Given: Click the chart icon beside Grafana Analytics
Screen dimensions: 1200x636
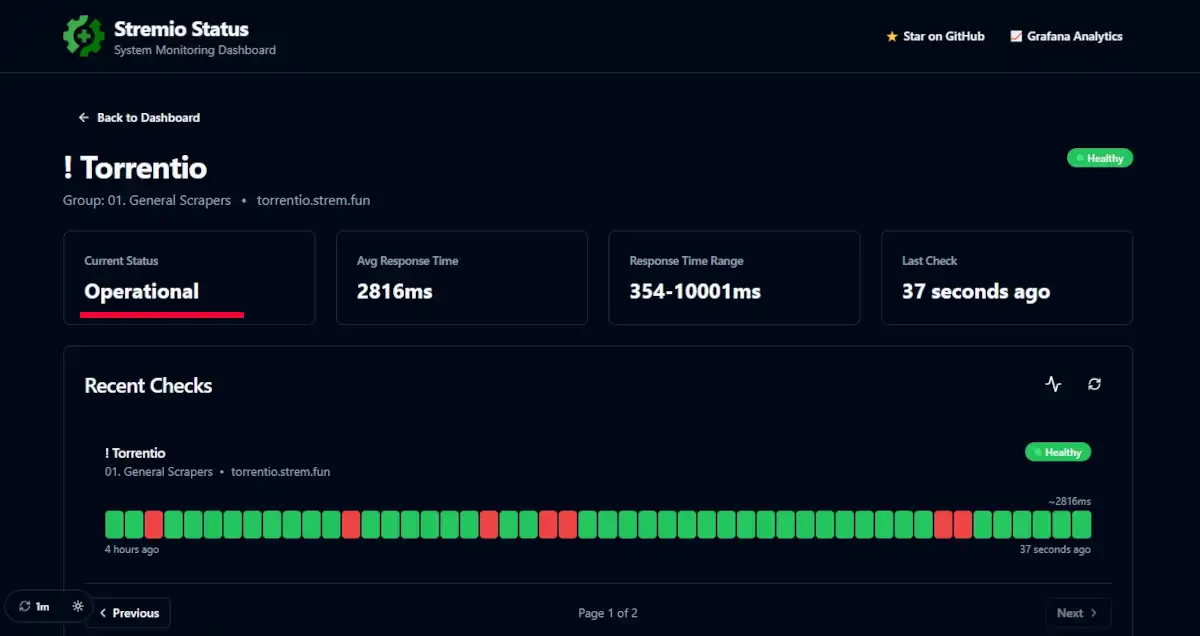Looking at the screenshot, I should [x=1016, y=37].
